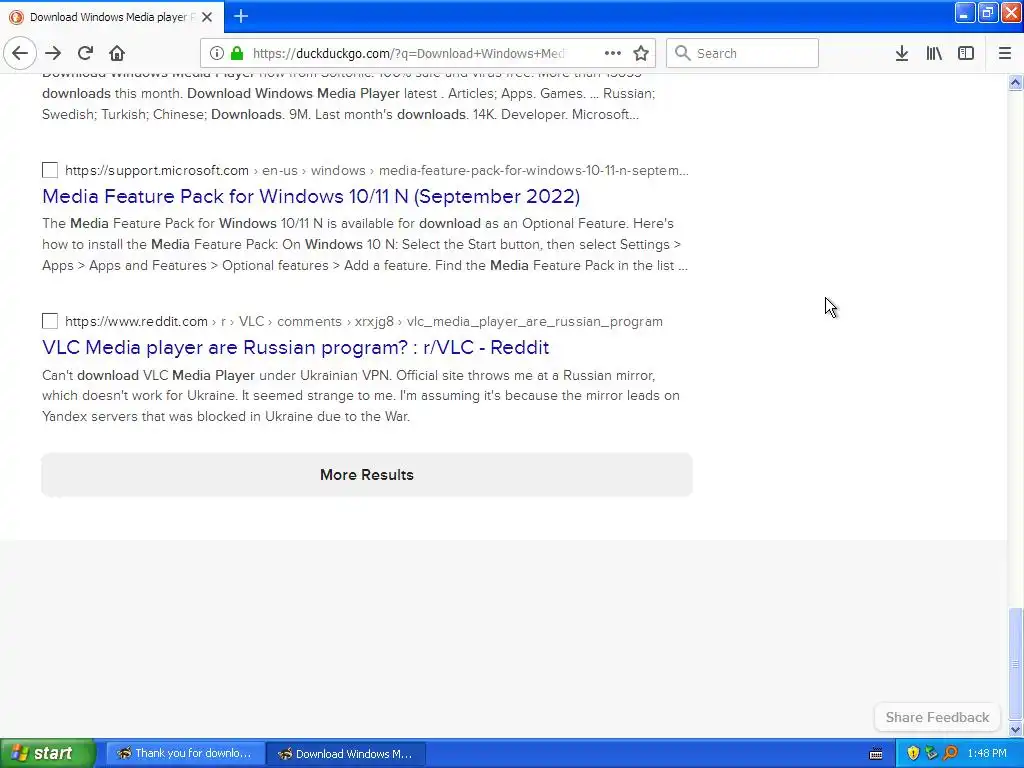Show site information via info icon
The width and height of the screenshot is (1024, 768).
(x=217, y=53)
